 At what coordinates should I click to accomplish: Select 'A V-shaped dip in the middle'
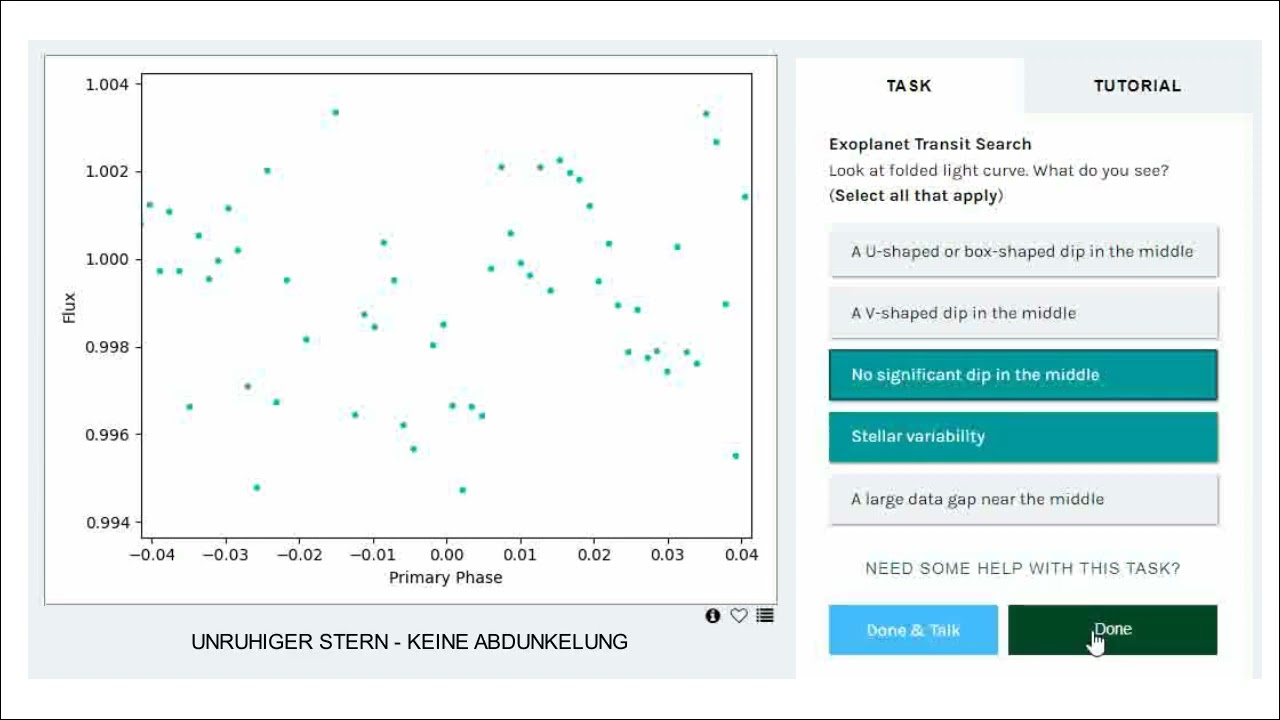1023,313
